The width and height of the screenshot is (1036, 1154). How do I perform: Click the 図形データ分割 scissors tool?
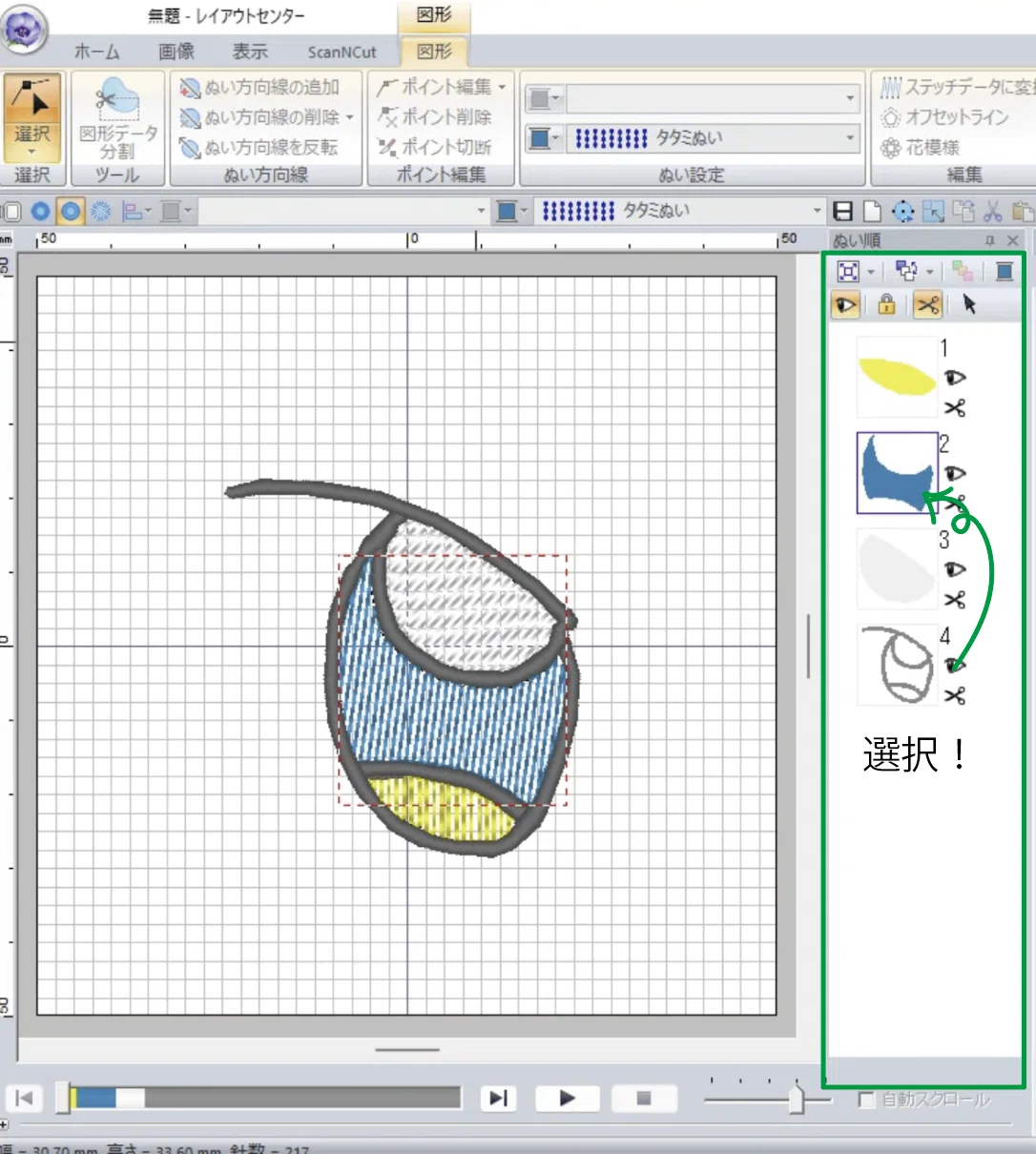[118, 118]
